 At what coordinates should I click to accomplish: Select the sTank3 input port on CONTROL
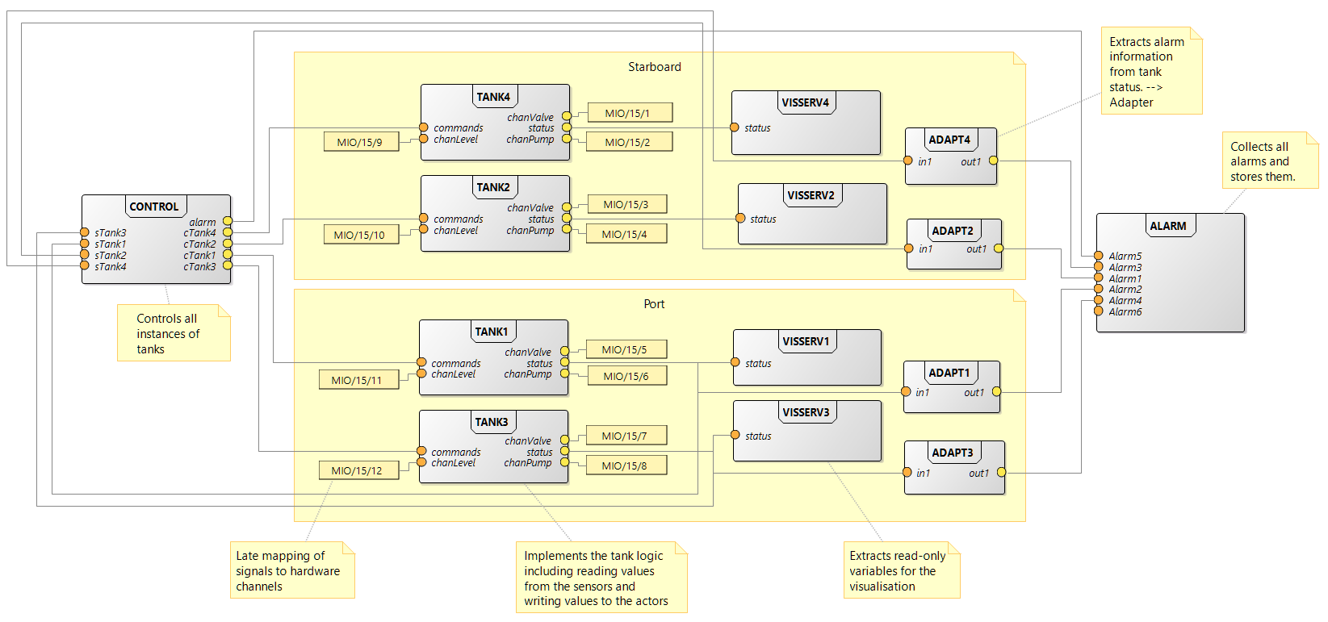tap(84, 233)
